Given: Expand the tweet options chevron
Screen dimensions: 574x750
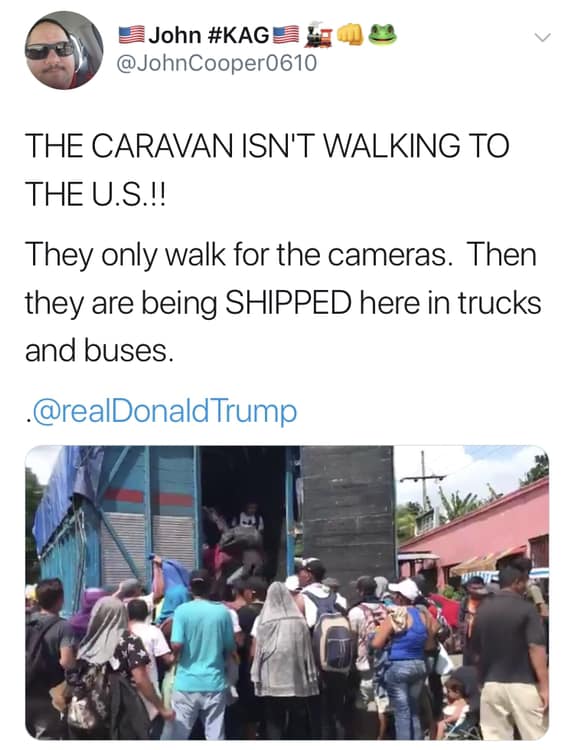Looking at the screenshot, I should click(x=543, y=37).
